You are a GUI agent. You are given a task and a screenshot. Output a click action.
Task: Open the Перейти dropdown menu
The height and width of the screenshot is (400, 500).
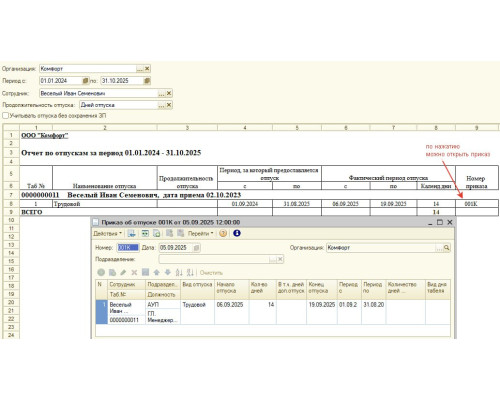pos(200,233)
